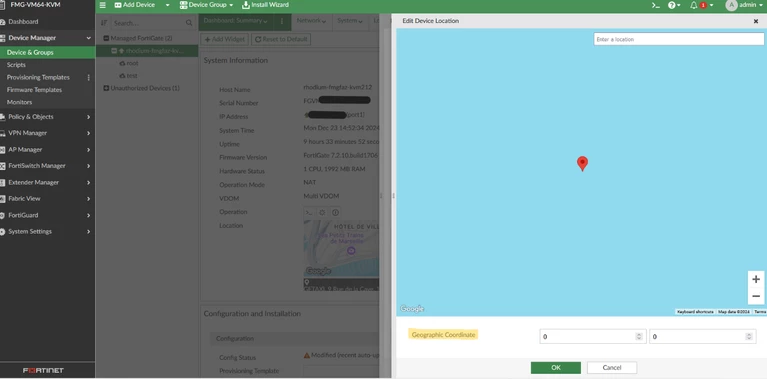
Task: Click the search magnifier icon
Action: [x=189, y=23]
